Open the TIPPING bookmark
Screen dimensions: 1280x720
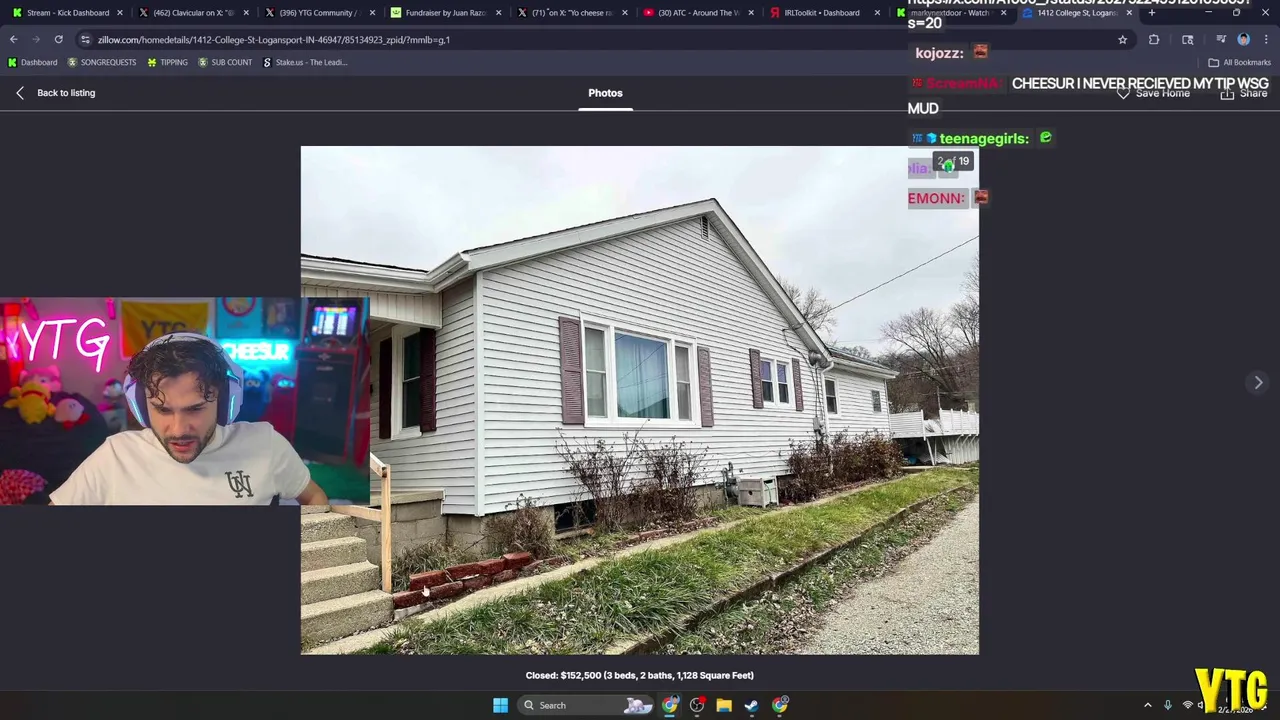167,62
